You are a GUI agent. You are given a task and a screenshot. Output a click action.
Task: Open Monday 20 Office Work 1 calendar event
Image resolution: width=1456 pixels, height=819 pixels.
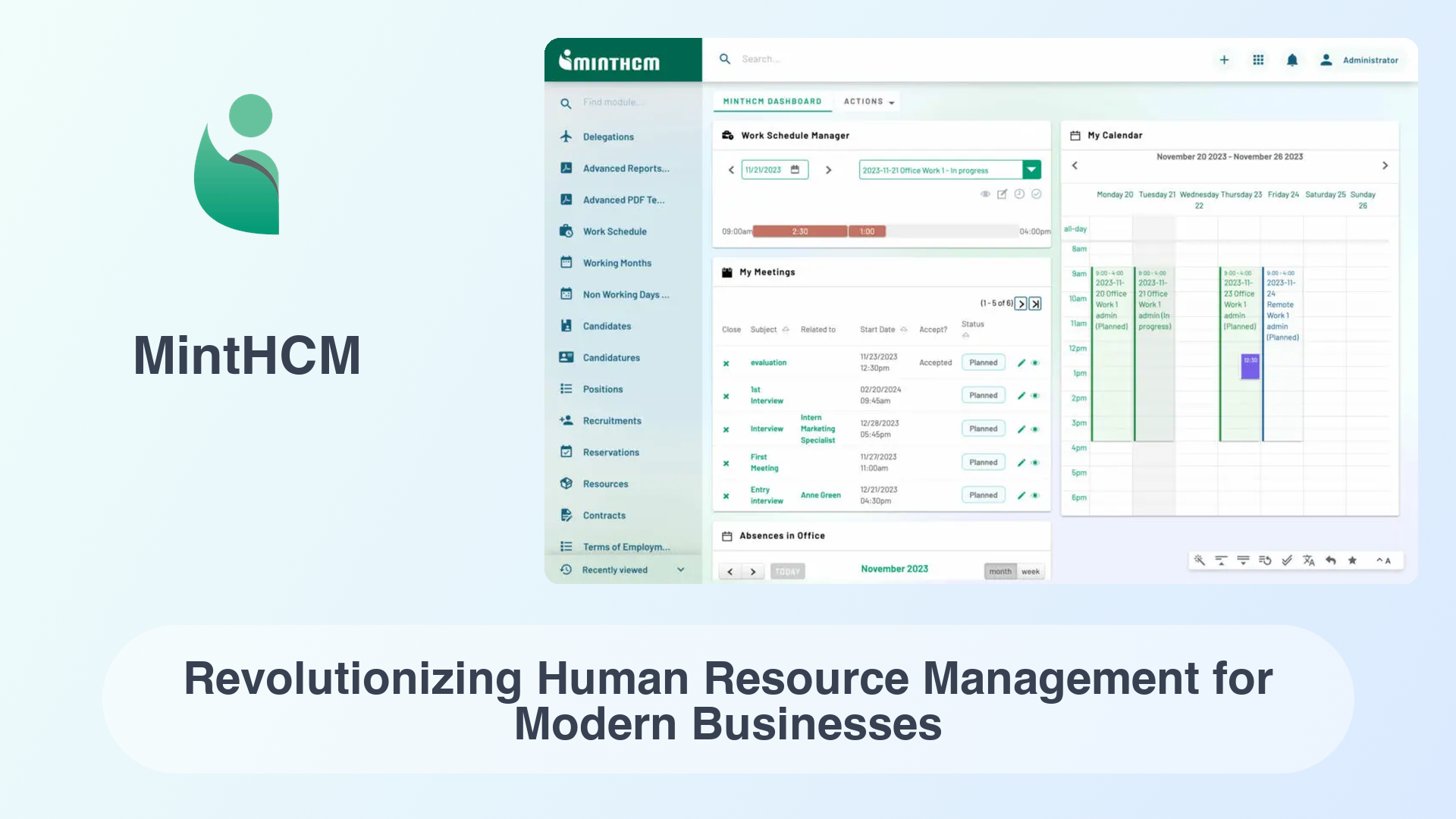coord(1112,354)
